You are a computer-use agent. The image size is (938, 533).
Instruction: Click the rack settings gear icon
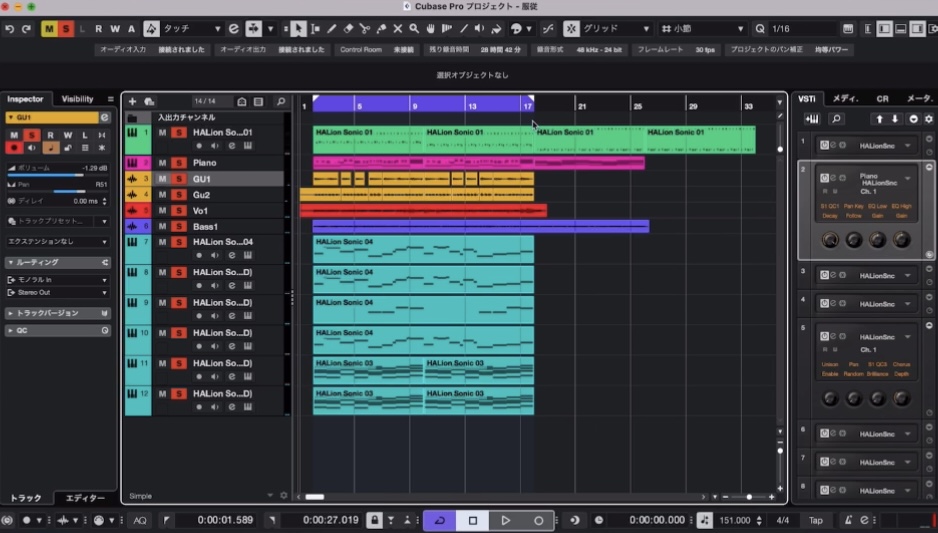928,119
